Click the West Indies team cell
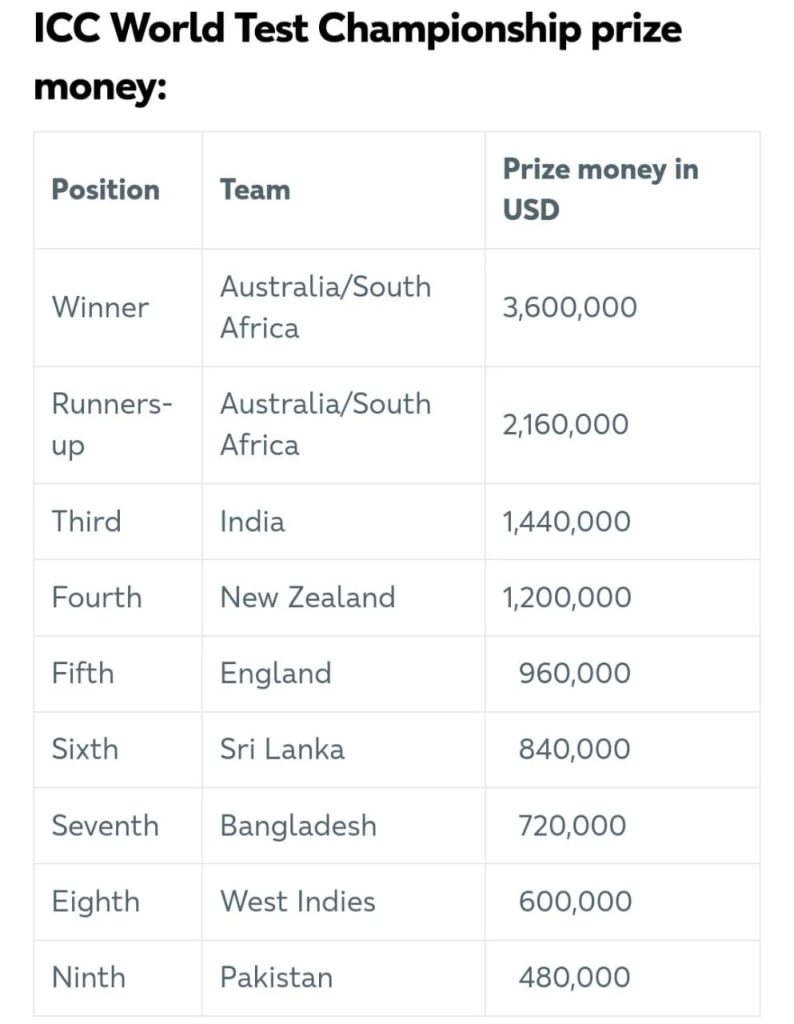Screen dimensions: 794x1024 [x=297, y=902]
